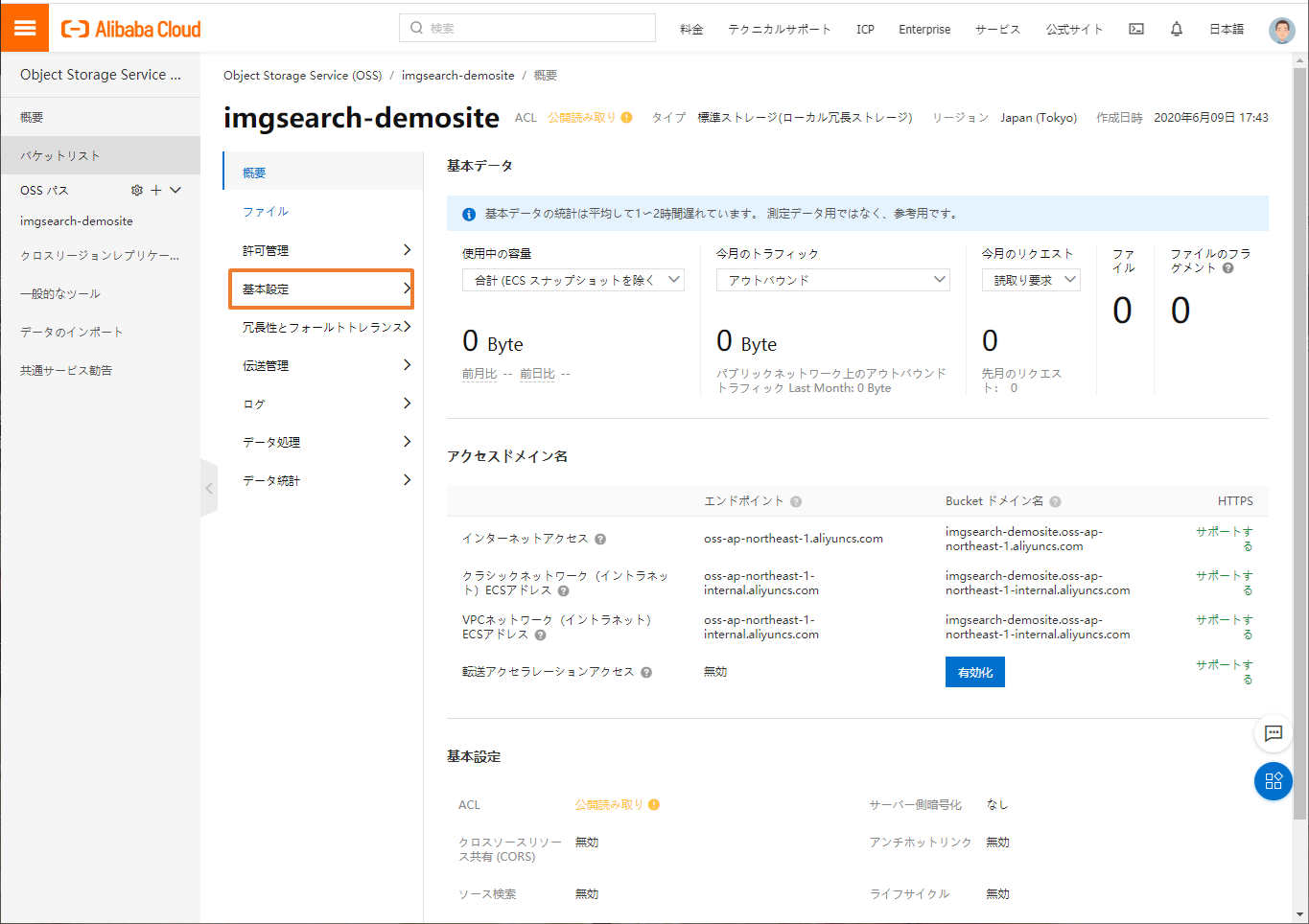Image resolution: width=1309 pixels, height=924 pixels.
Task: Click the ACL 公開読み取り warning icon in header
Action: [626, 117]
